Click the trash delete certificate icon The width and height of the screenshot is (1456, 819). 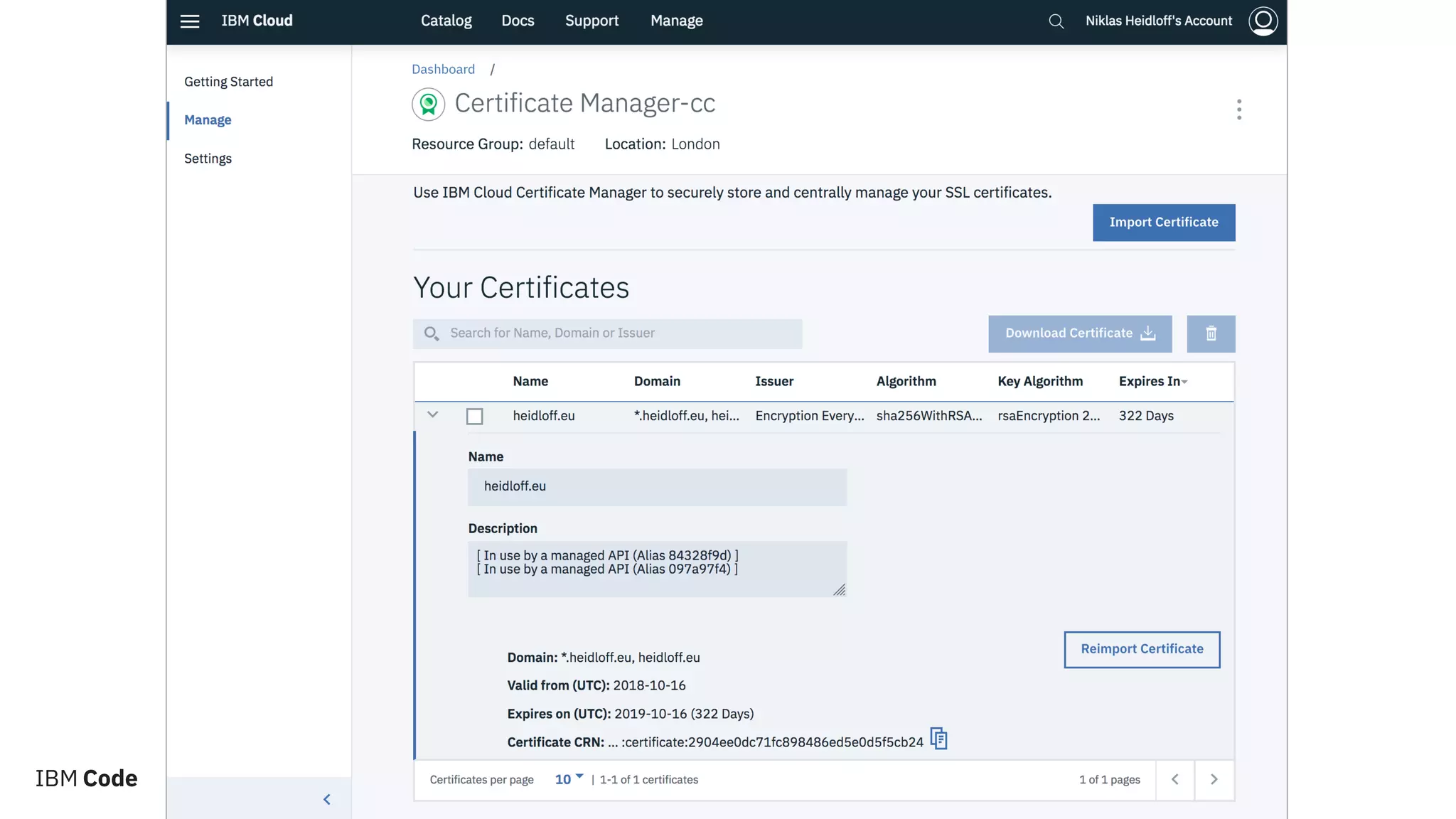[1211, 333]
